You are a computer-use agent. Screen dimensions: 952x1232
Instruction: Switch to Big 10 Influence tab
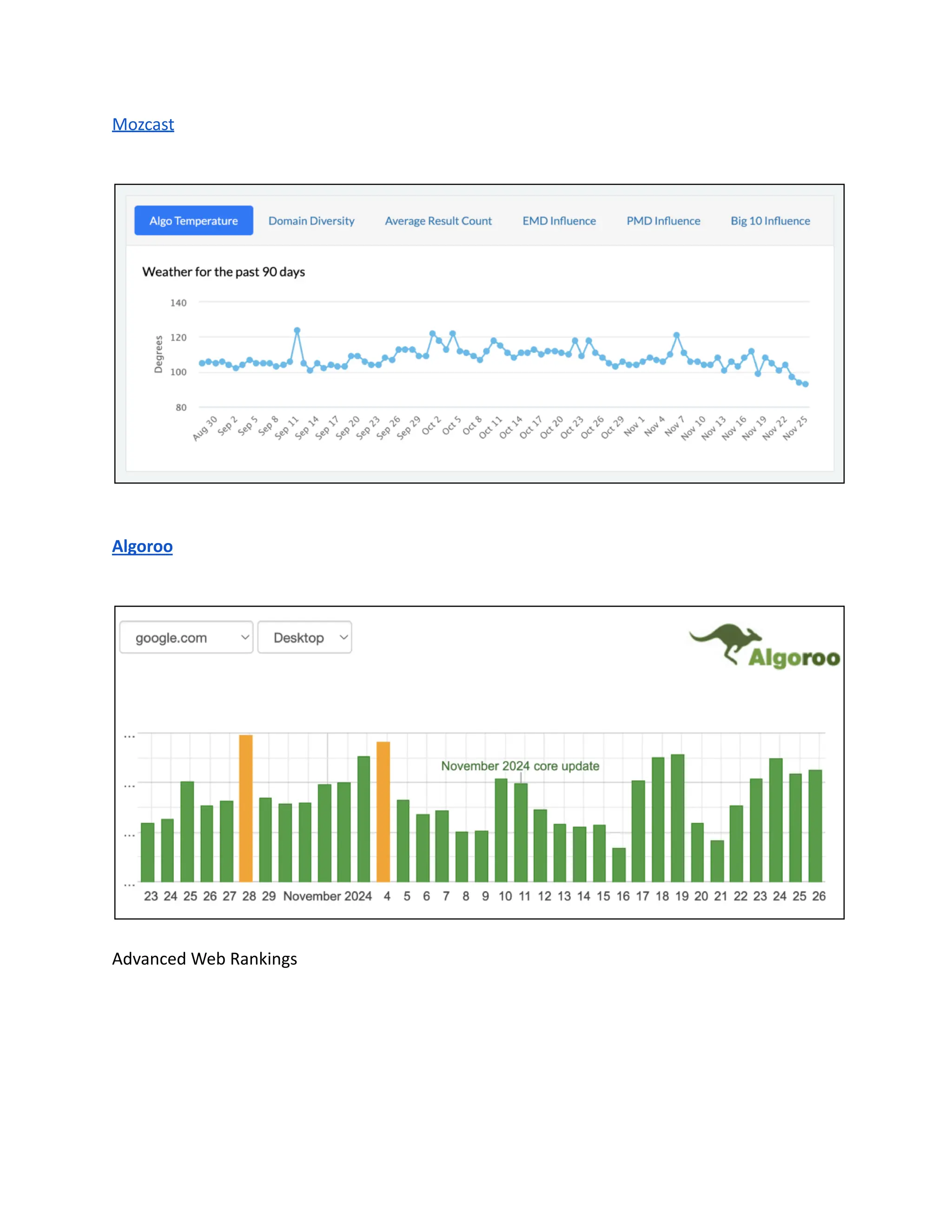770,220
